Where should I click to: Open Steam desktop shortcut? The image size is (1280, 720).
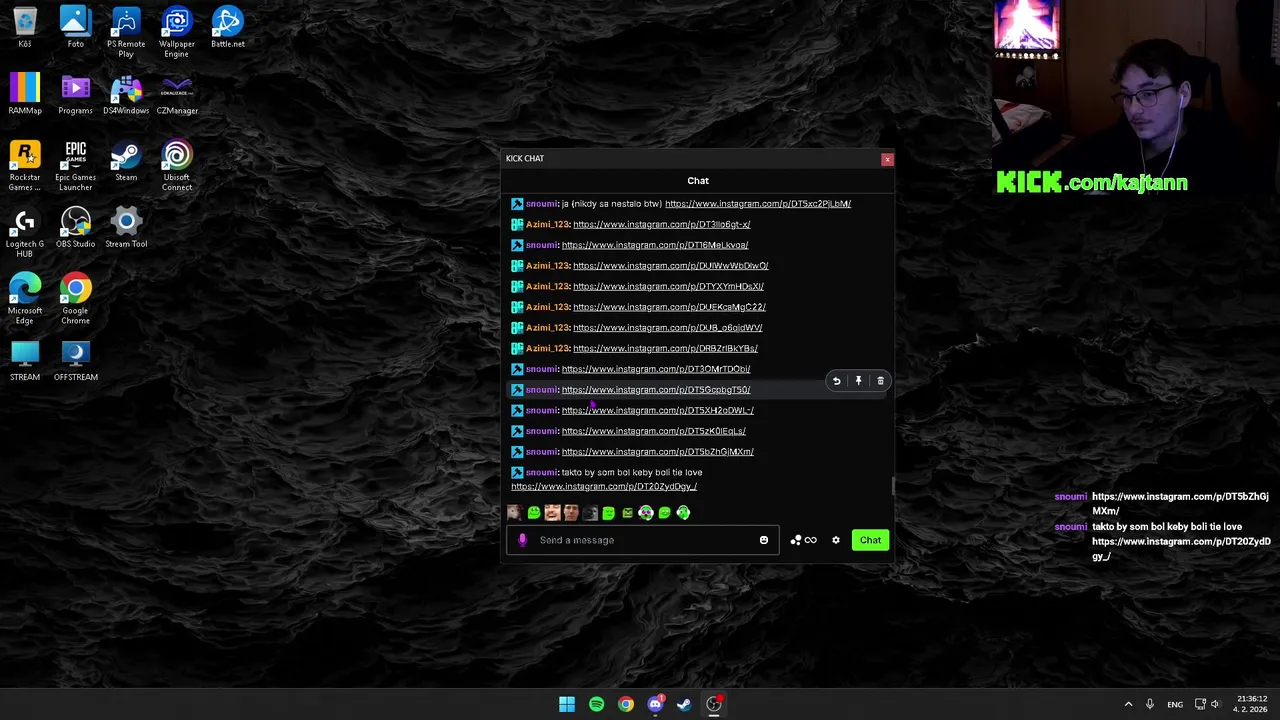(126, 161)
